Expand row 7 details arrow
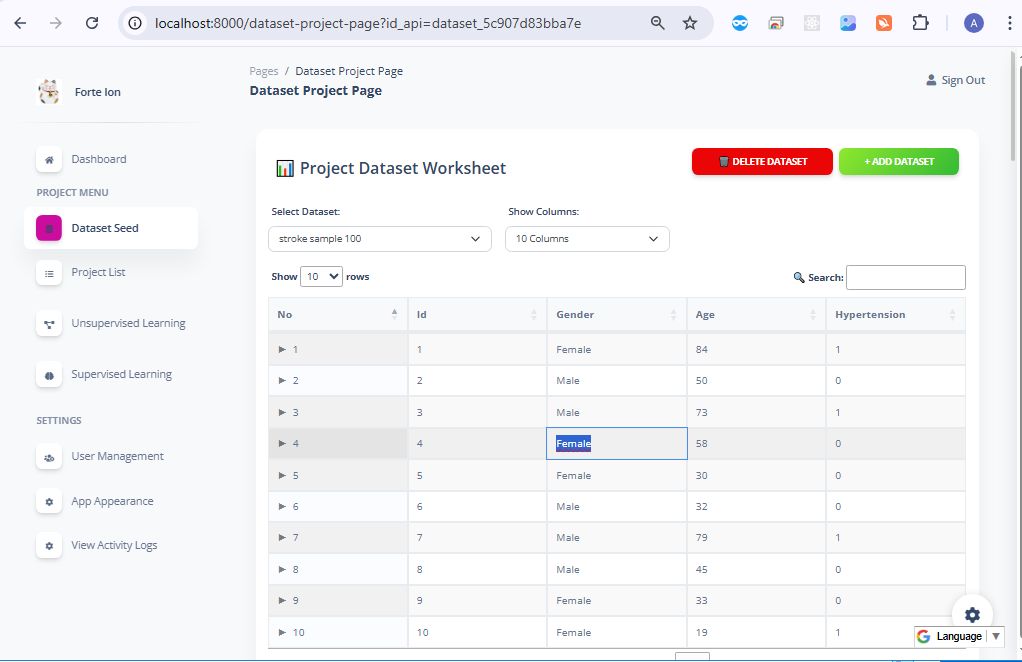The width and height of the screenshot is (1022, 662). point(282,538)
